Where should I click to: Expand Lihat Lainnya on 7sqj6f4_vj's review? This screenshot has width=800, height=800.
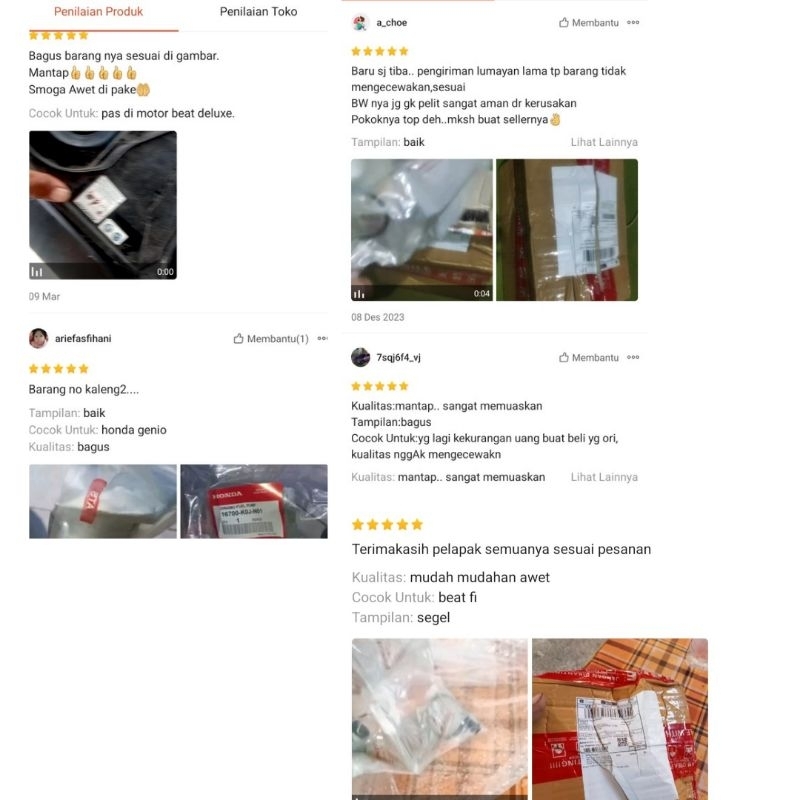[604, 477]
